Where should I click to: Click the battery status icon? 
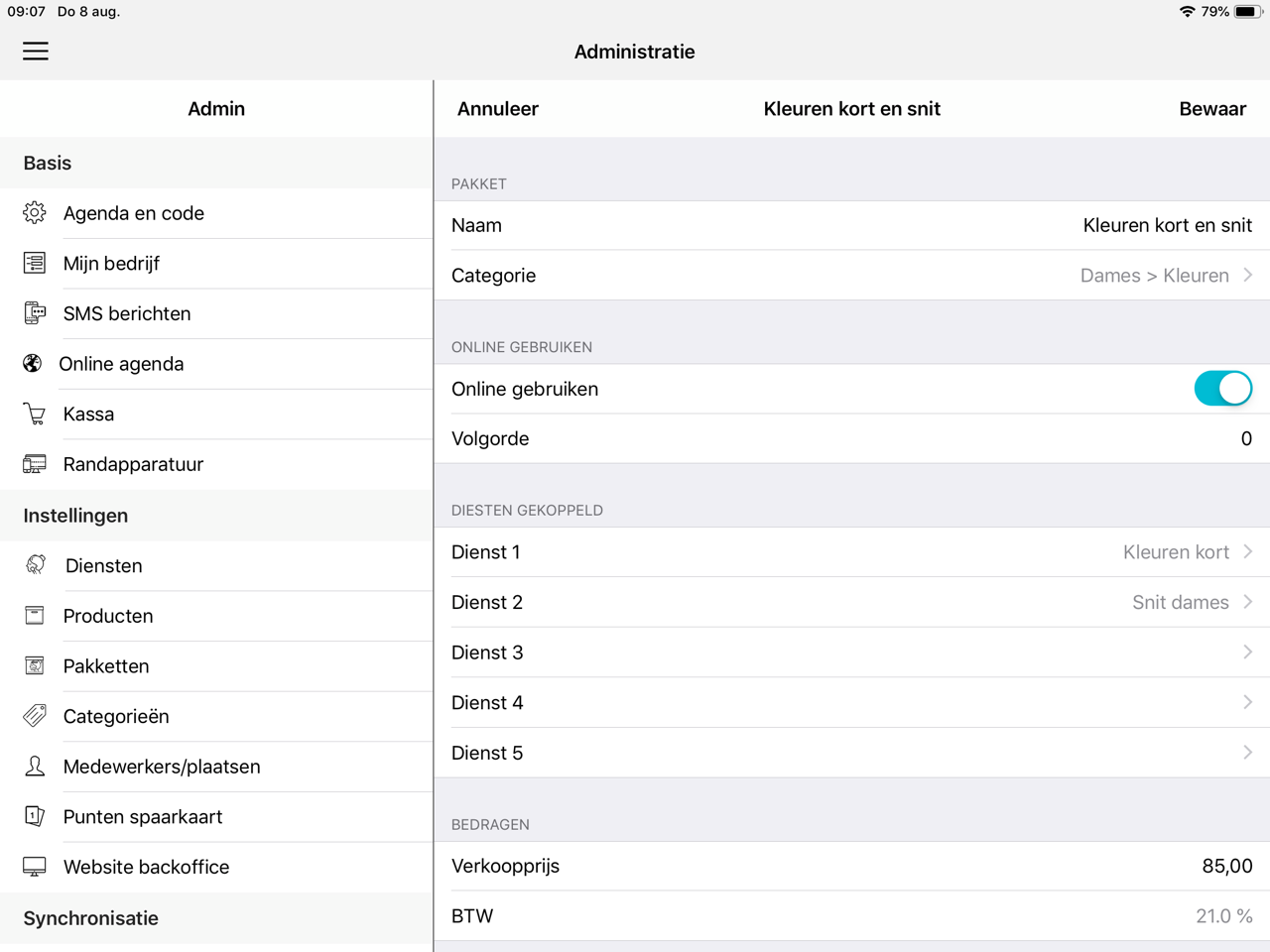pos(1247,12)
